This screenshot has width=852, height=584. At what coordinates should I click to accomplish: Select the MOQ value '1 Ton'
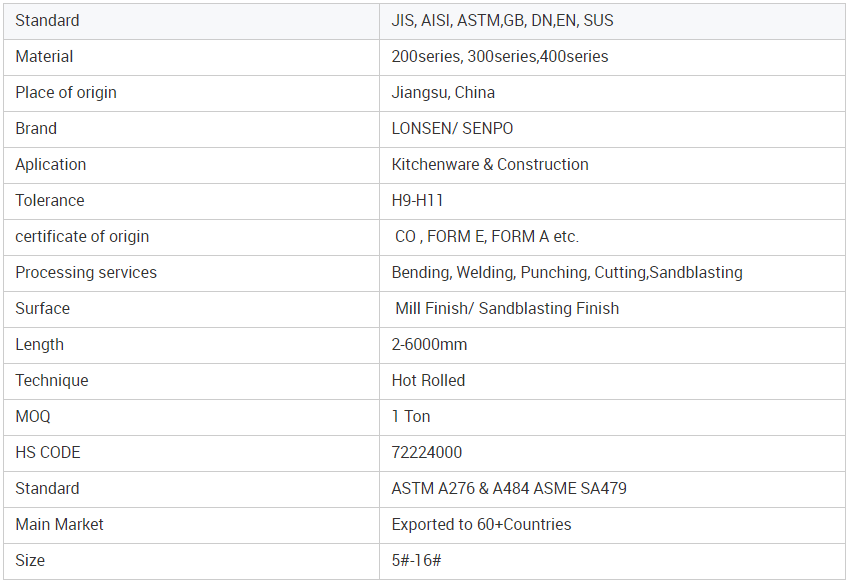(x=411, y=417)
